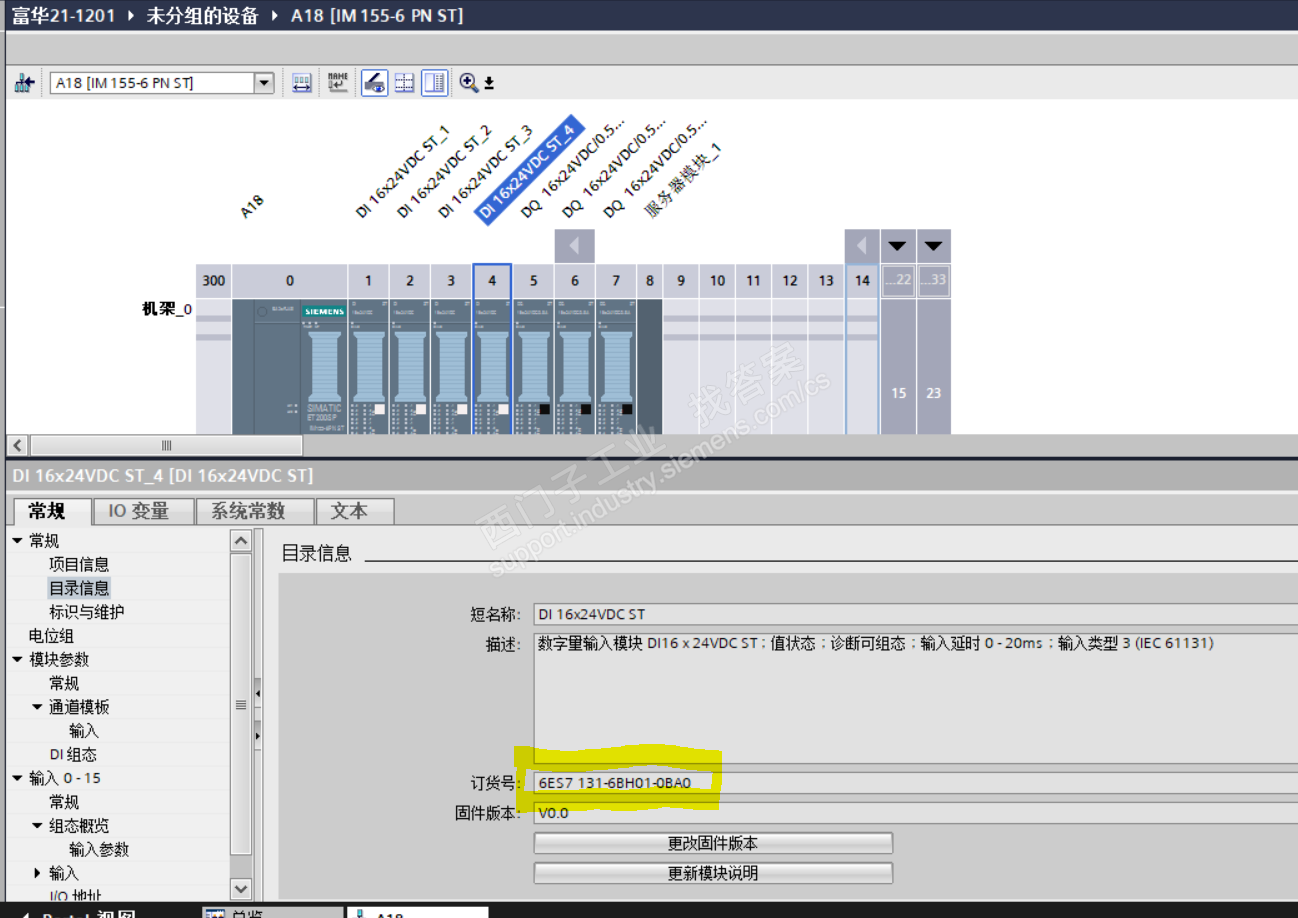Click the 固件版本 V0.0 field
Screen dimensions: 1298x918
point(915,813)
